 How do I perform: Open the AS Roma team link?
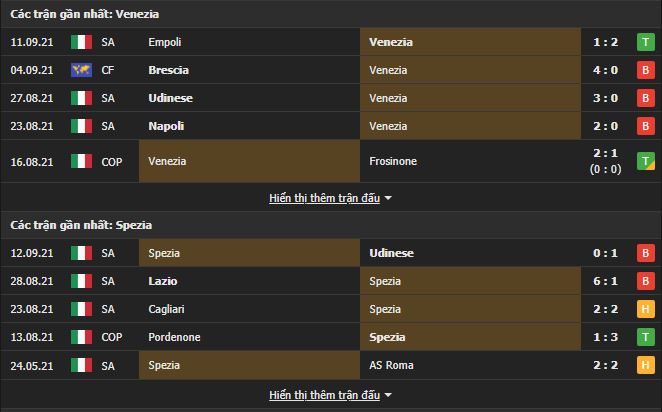(x=391, y=365)
